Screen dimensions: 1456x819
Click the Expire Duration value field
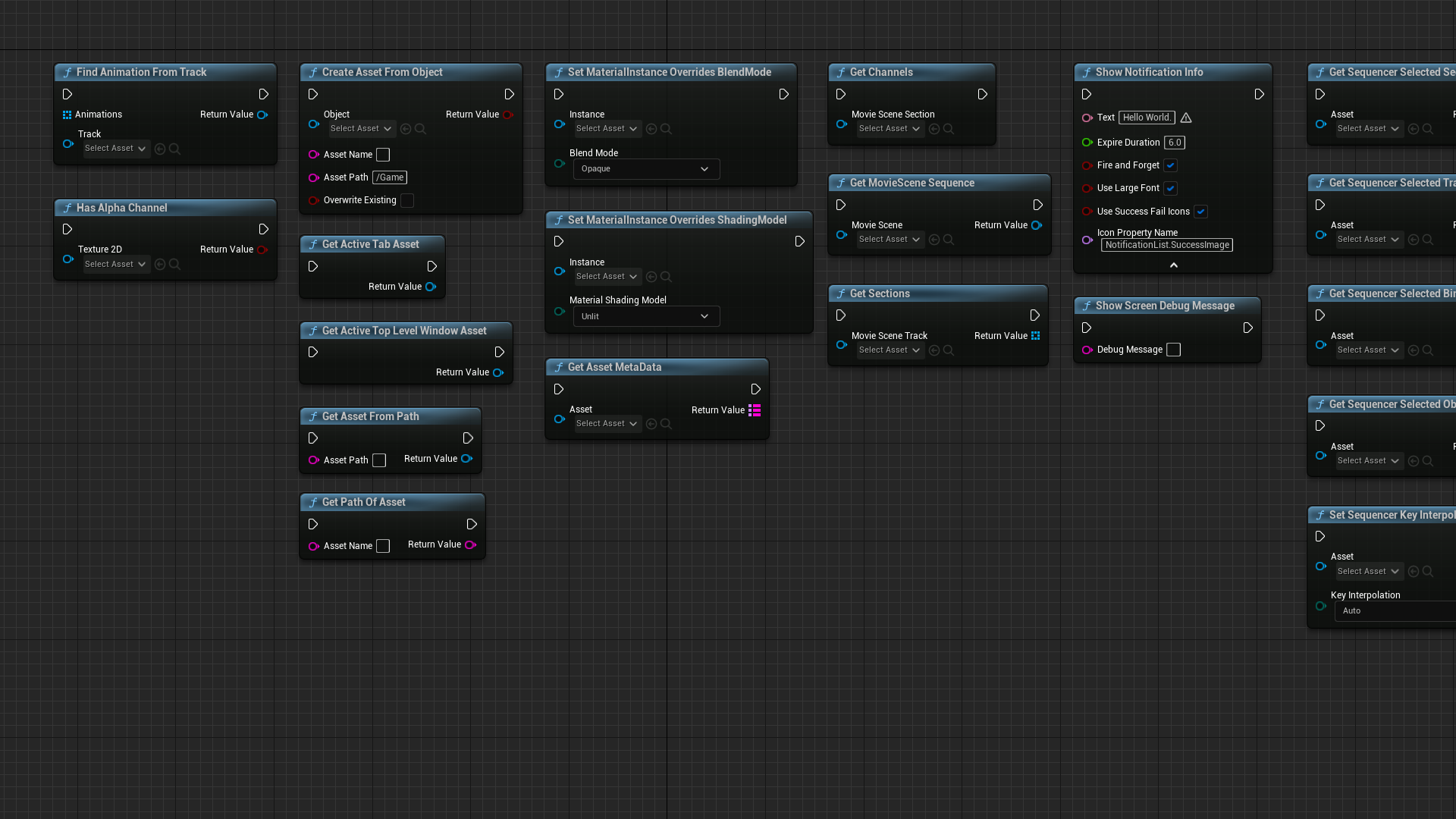pyautogui.click(x=1175, y=143)
